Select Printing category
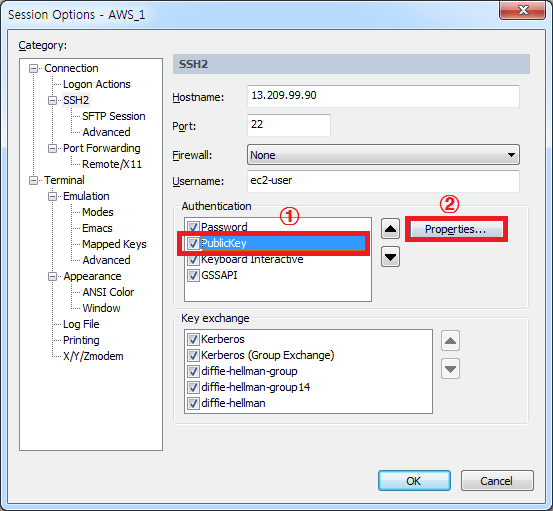 (x=81, y=340)
